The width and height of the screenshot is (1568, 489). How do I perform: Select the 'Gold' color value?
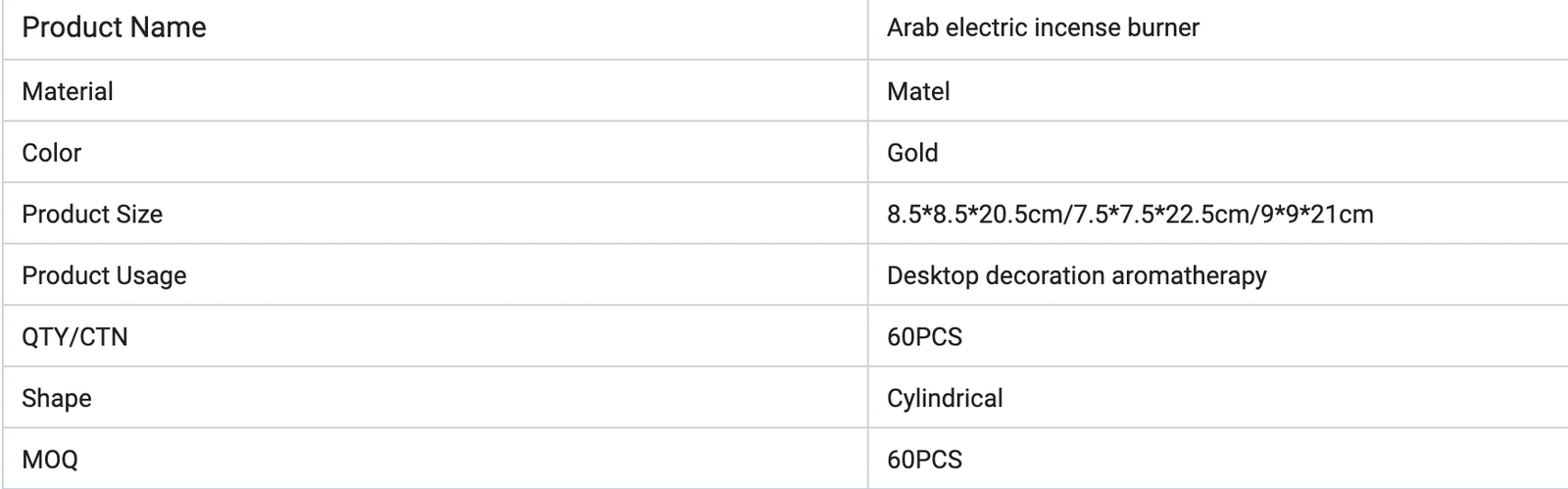point(912,153)
